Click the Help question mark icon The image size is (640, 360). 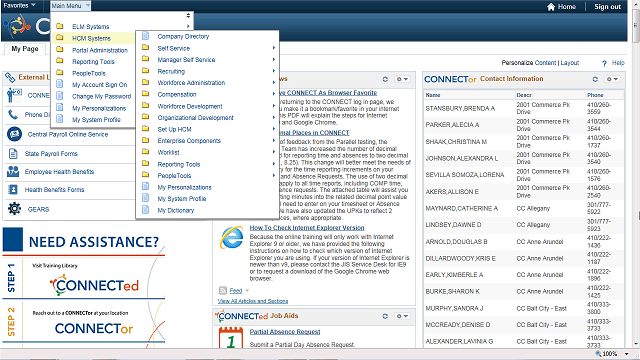tap(604, 63)
